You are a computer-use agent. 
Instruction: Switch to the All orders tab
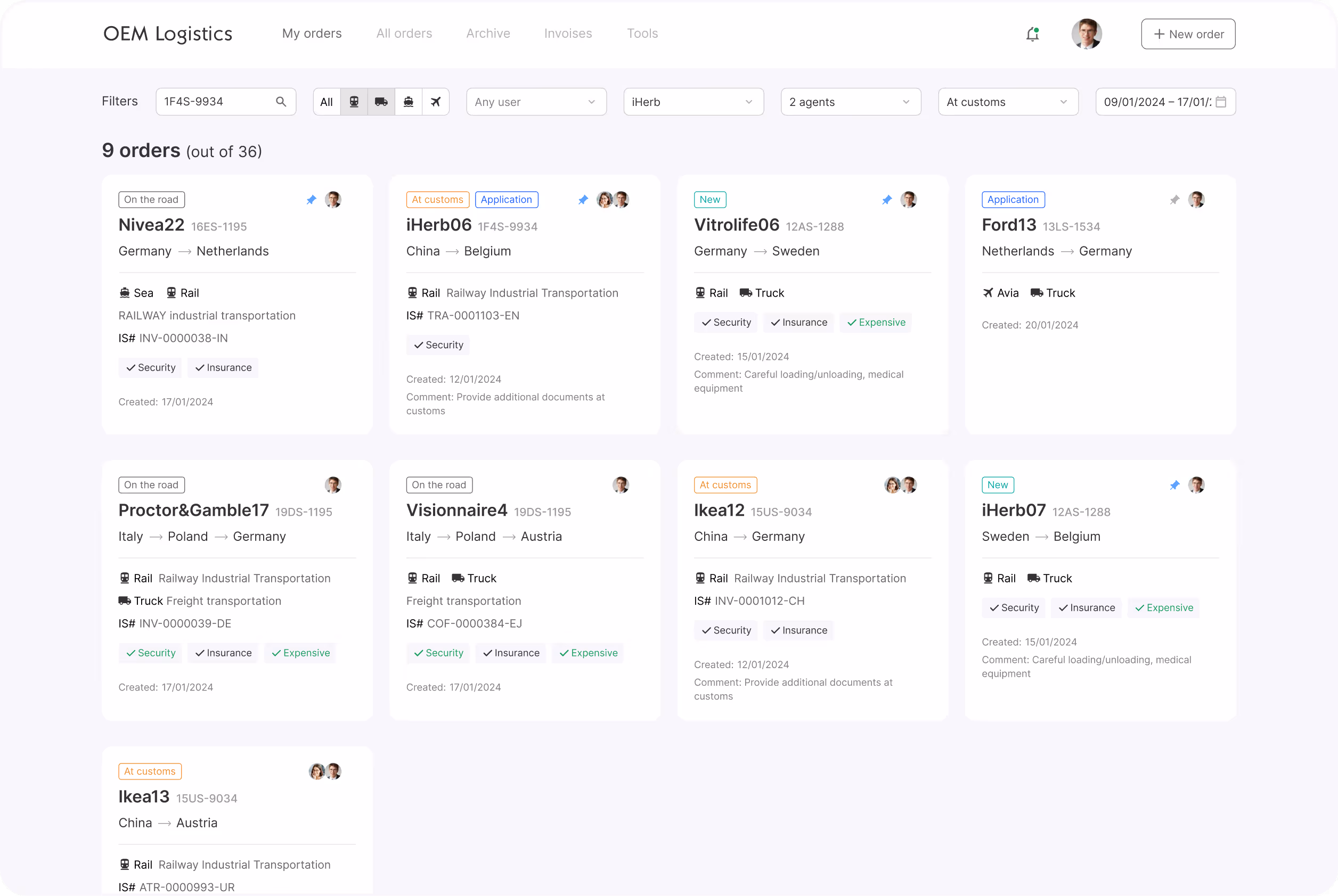coord(404,33)
